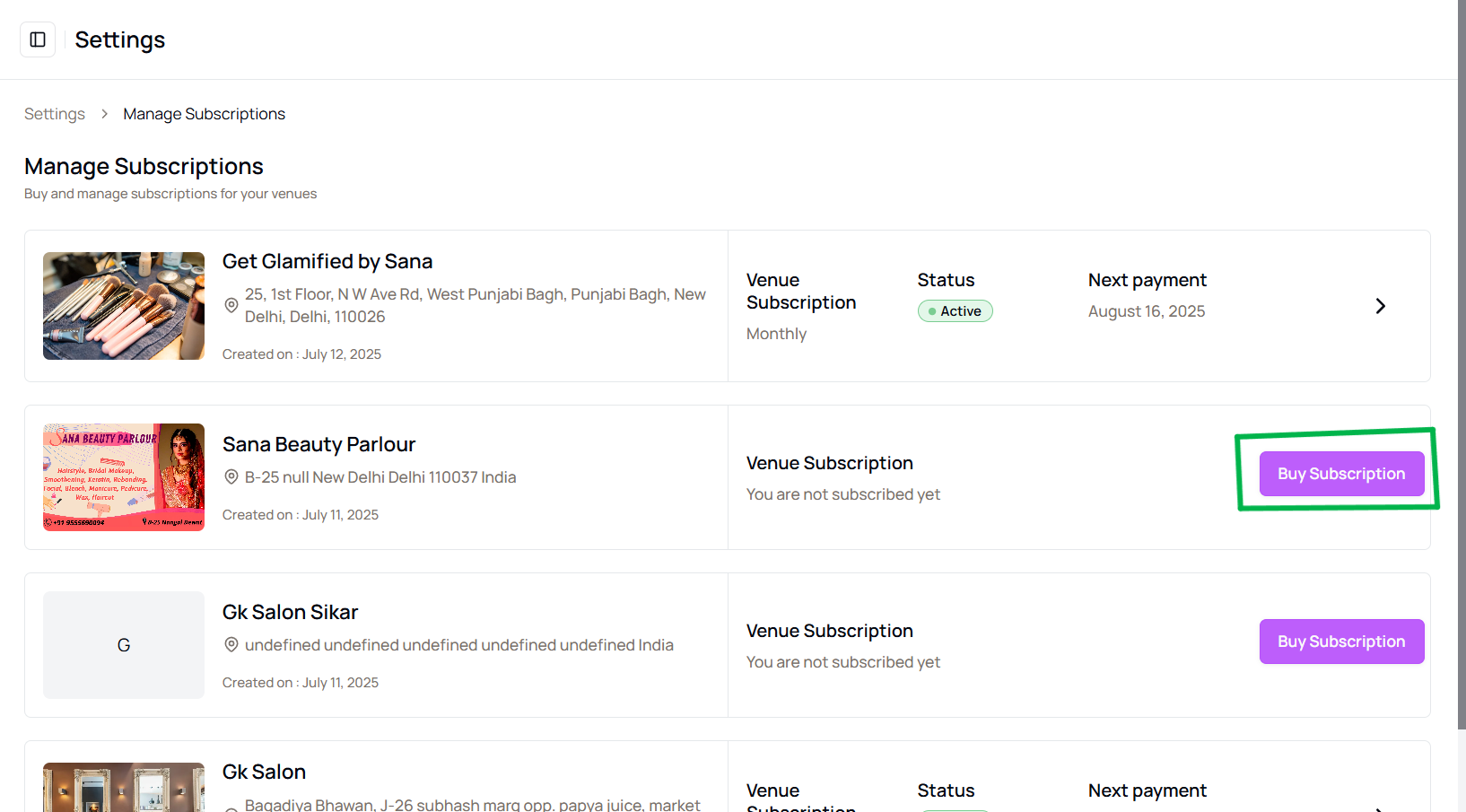Screen dimensions: 1466x812
Task: Buy Subscription for Sana Beauty Parlour
Action: point(1341,474)
